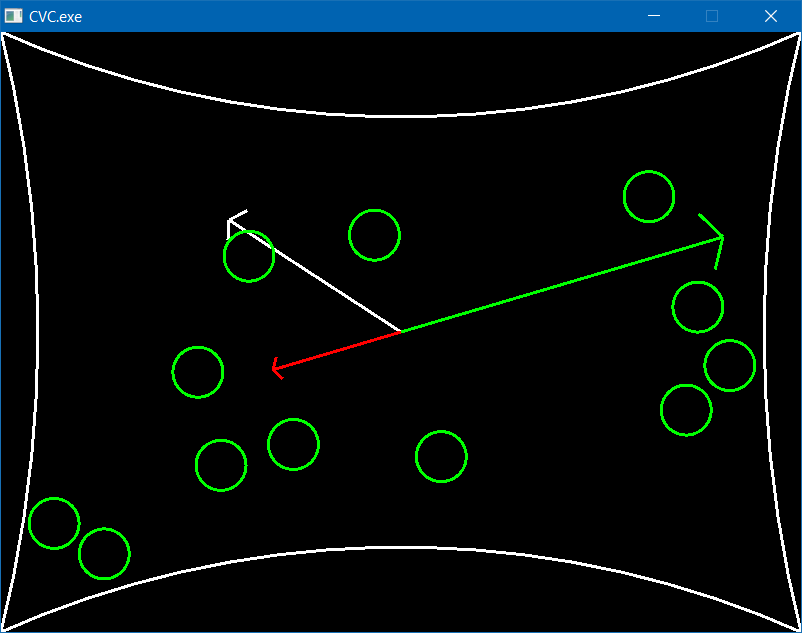Click the white arrow's arrowhead tip
802x633 pixels.
coord(230,219)
